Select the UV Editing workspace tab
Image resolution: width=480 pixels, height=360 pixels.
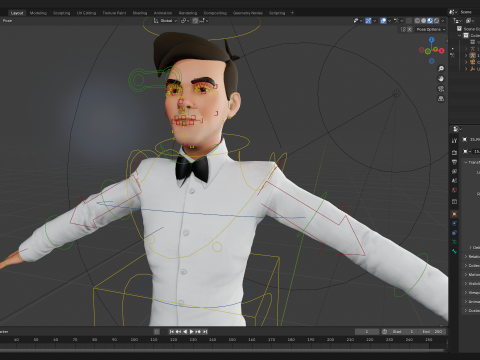86,13
